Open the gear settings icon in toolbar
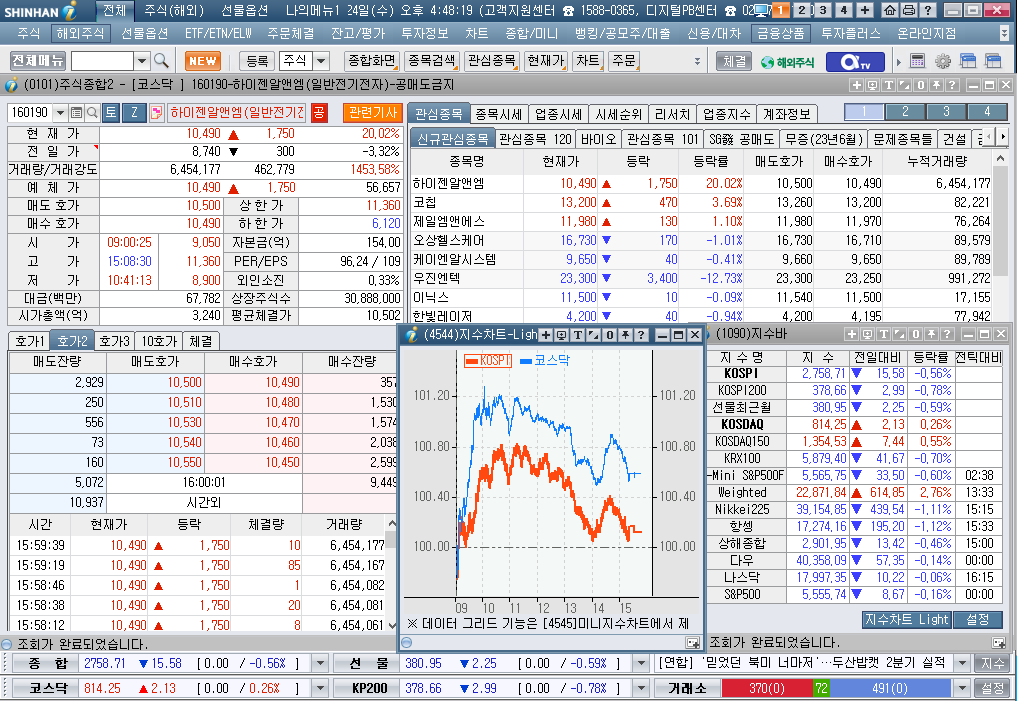The image size is (1017, 701). pyautogui.click(x=942, y=61)
